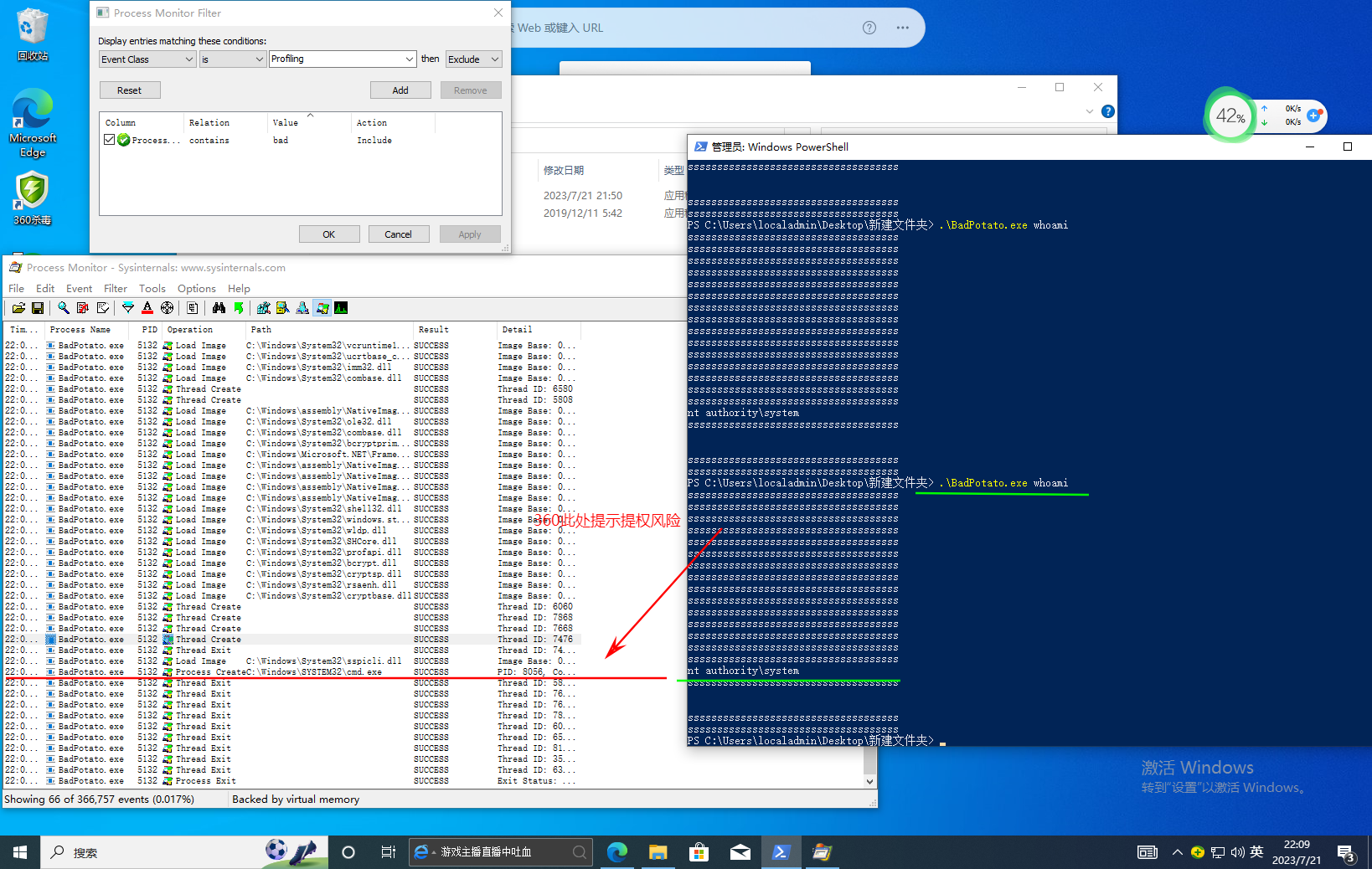Open the Edit menu in Process Monitor

[x=45, y=288]
